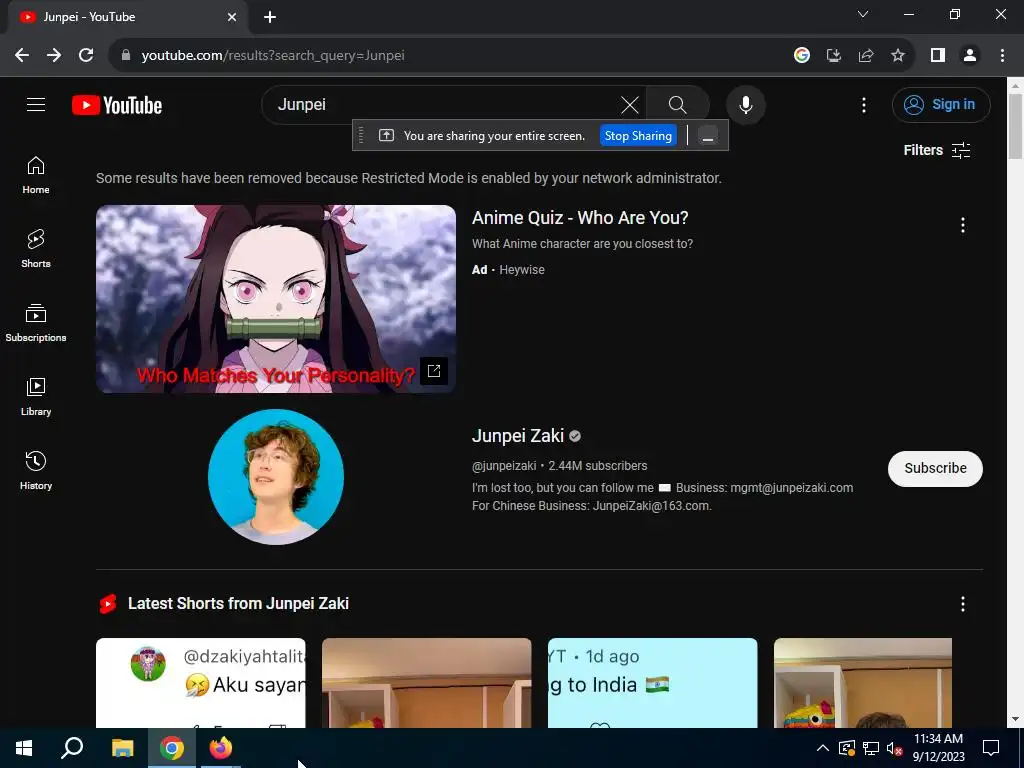Viewport: 1024px width, 768px height.
Task: Open Subscriptions in sidebar
Action: pyautogui.click(x=36, y=323)
